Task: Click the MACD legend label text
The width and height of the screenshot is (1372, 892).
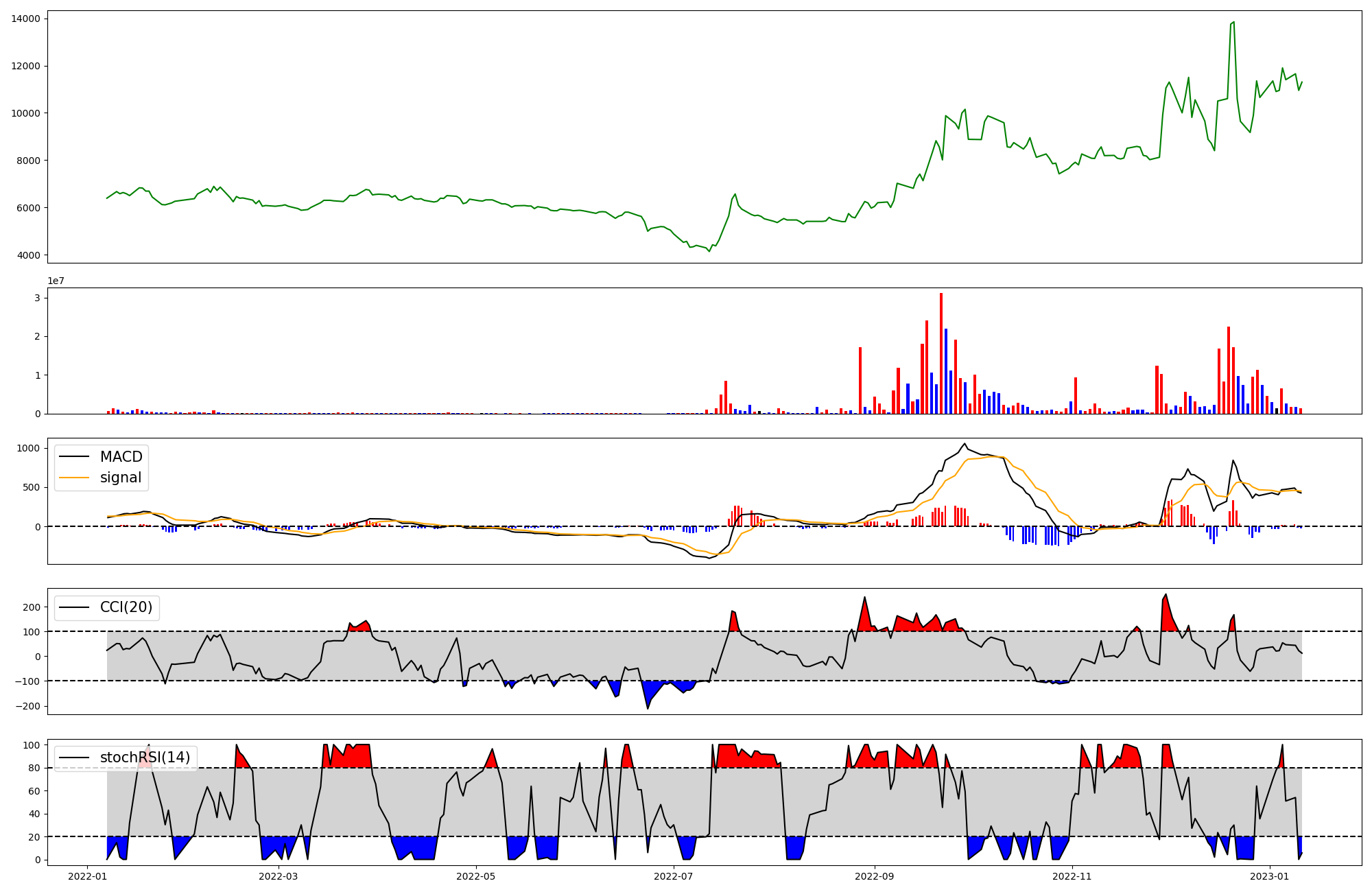Action: [121, 457]
